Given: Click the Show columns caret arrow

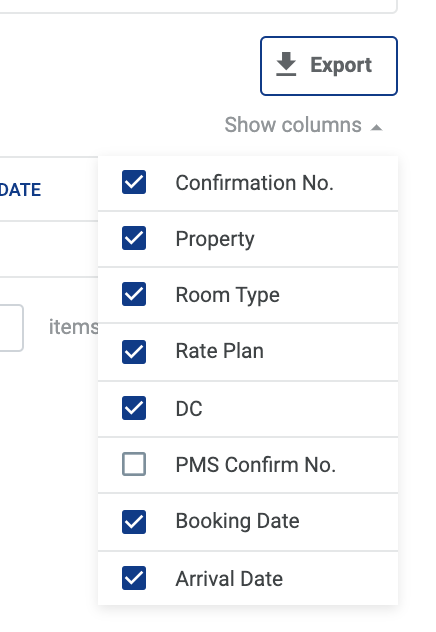Looking at the screenshot, I should point(376,128).
